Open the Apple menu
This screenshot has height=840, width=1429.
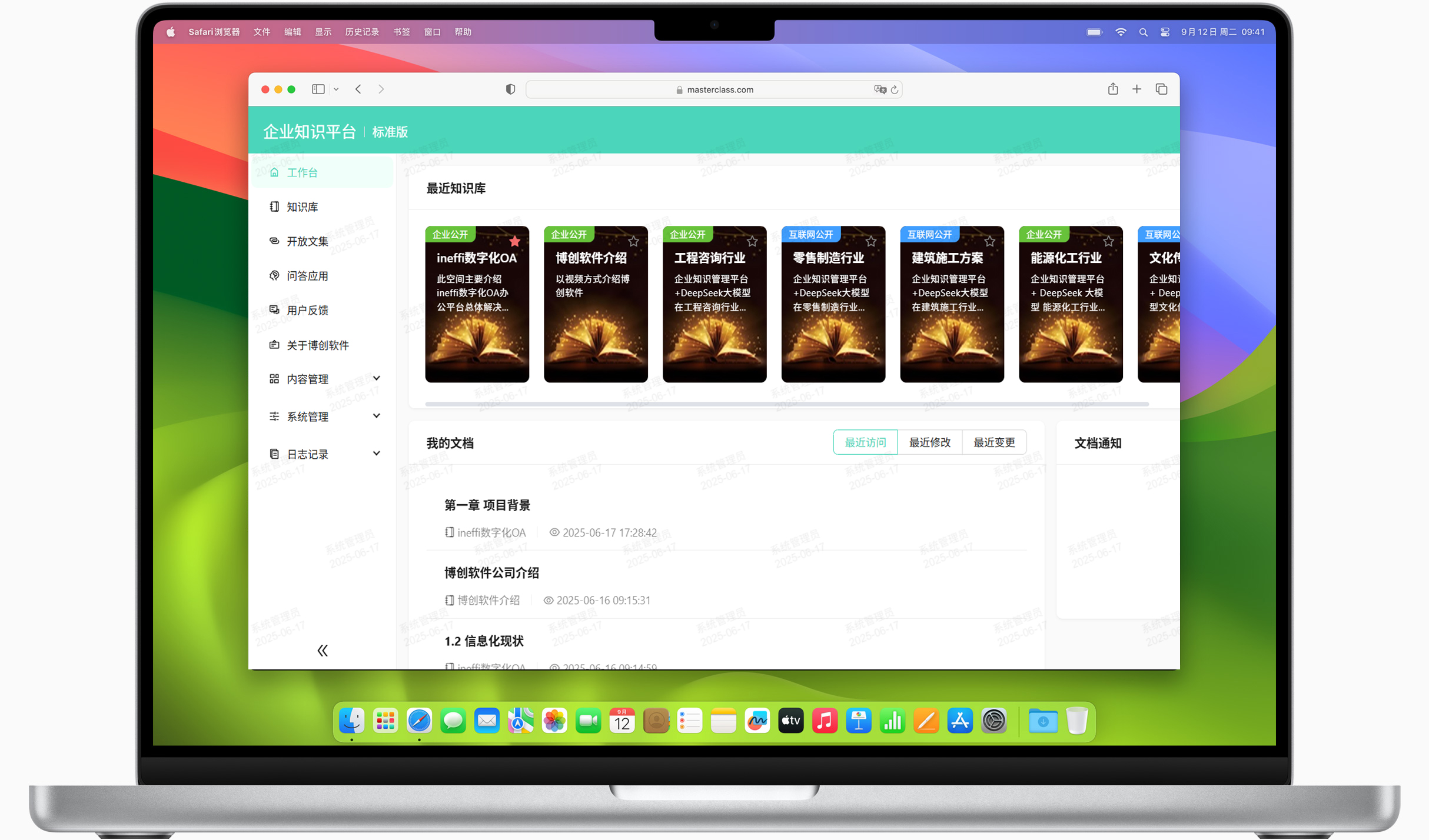(171, 32)
